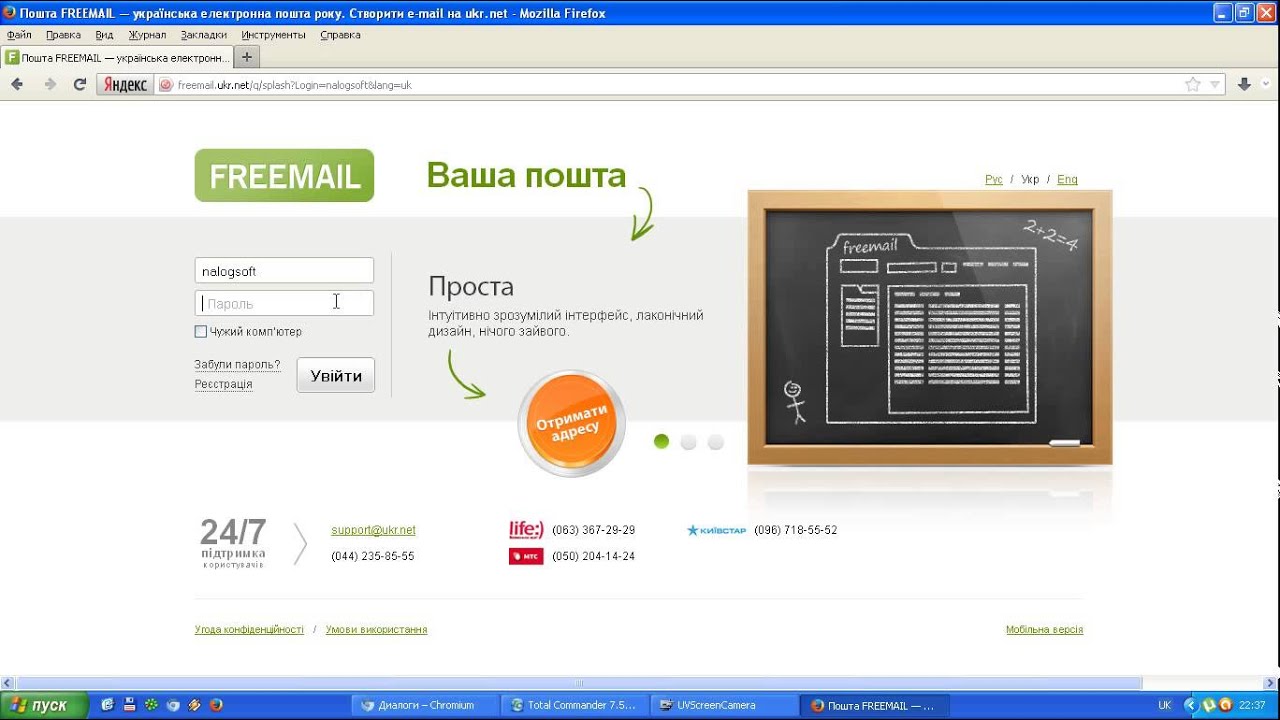Viewport: 1280px width, 720px height.
Task: Click the blackboard freemail illustration
Action: [930, 327]
